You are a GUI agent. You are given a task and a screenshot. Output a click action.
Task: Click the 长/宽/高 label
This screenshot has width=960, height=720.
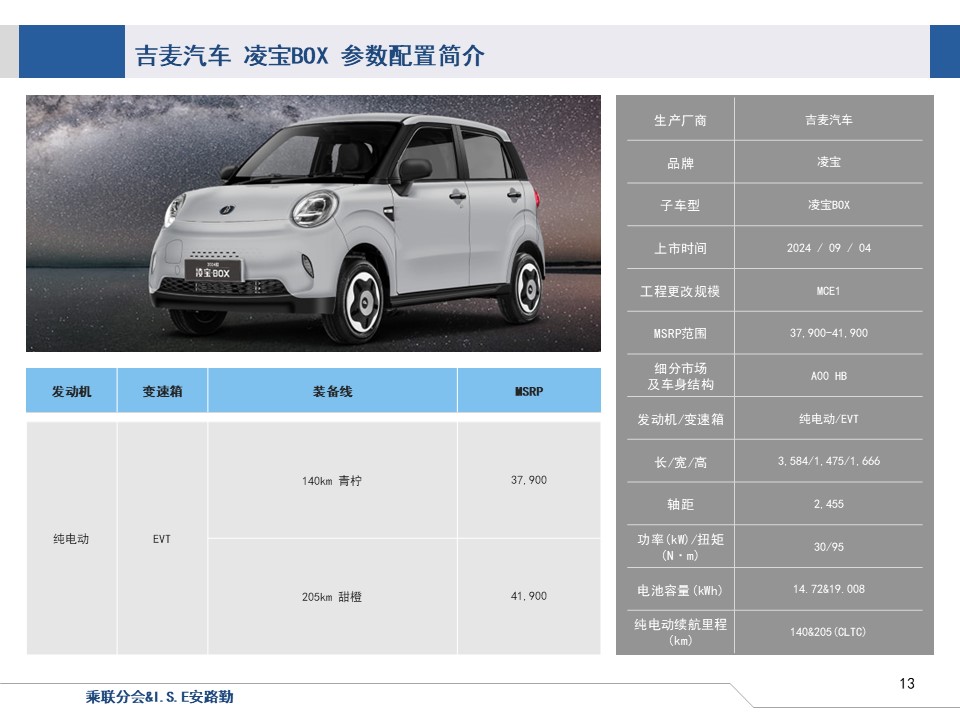680,462
